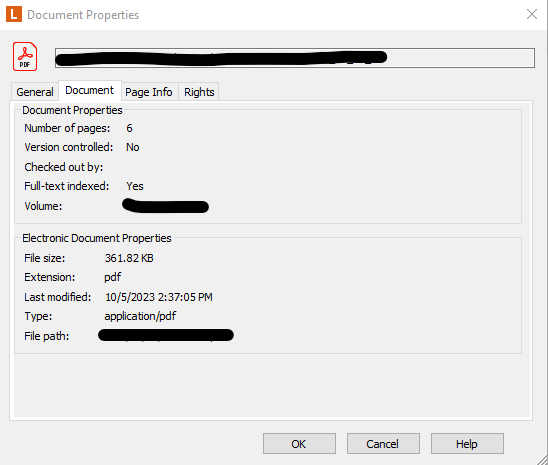
Task: Click the orange Laserfiche L logo
Action: [14, 14]
